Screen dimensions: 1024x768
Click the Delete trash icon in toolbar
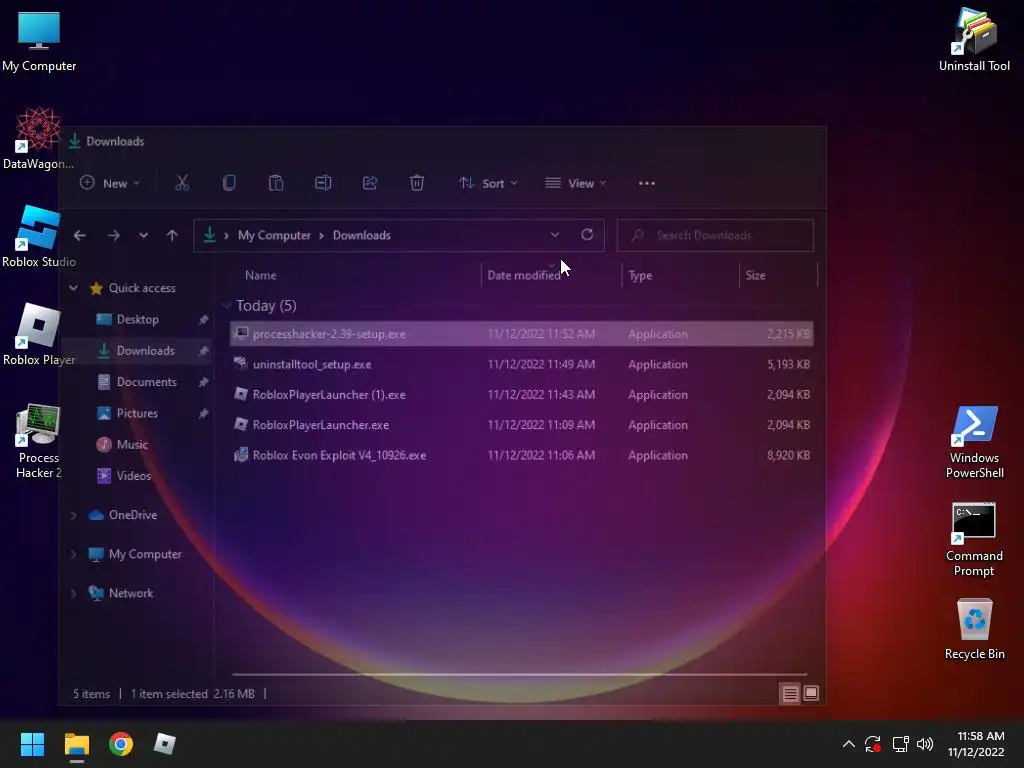pyautogui.click(x=417, y=184)
